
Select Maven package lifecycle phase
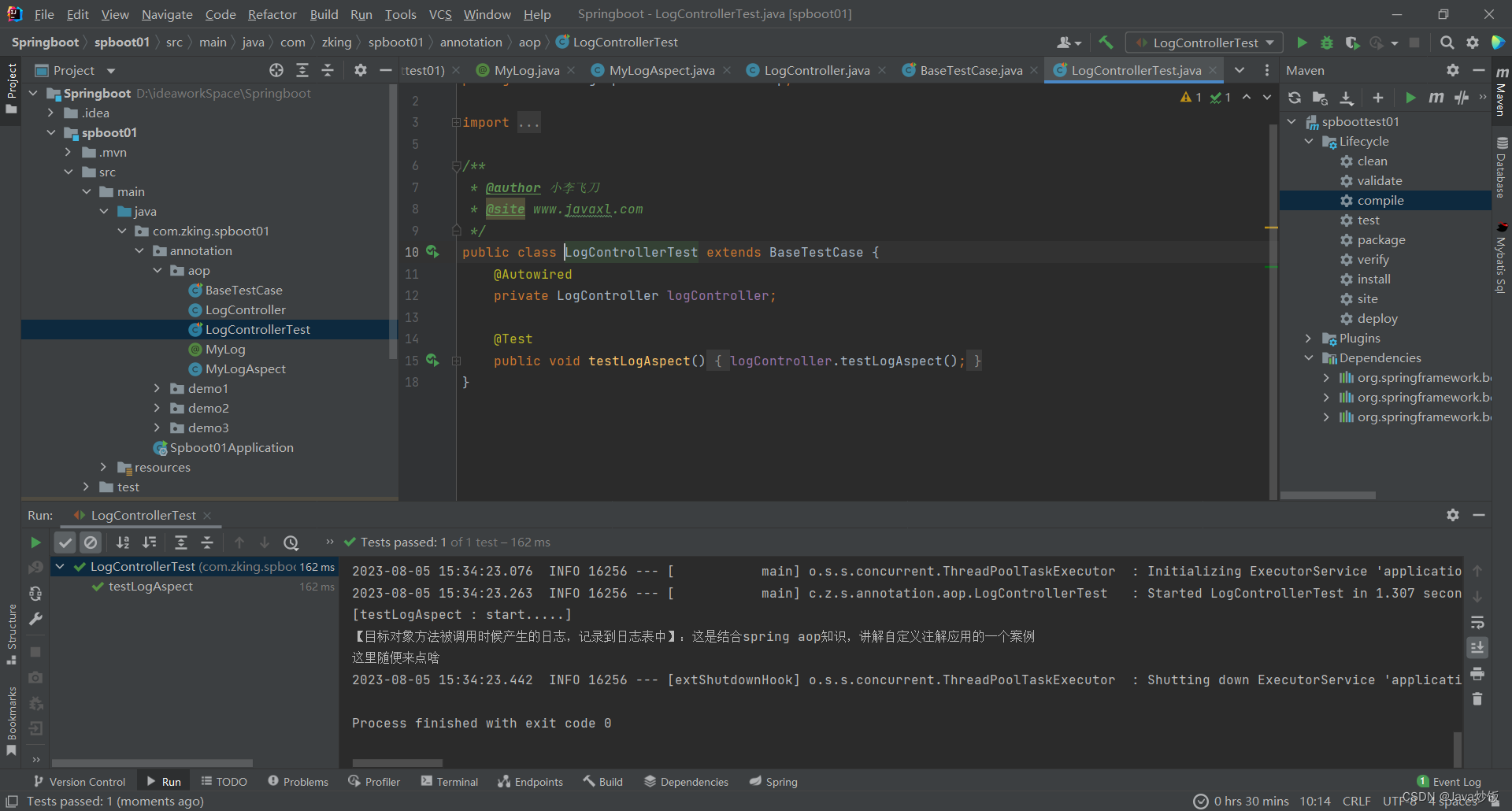click(1380, 240)
